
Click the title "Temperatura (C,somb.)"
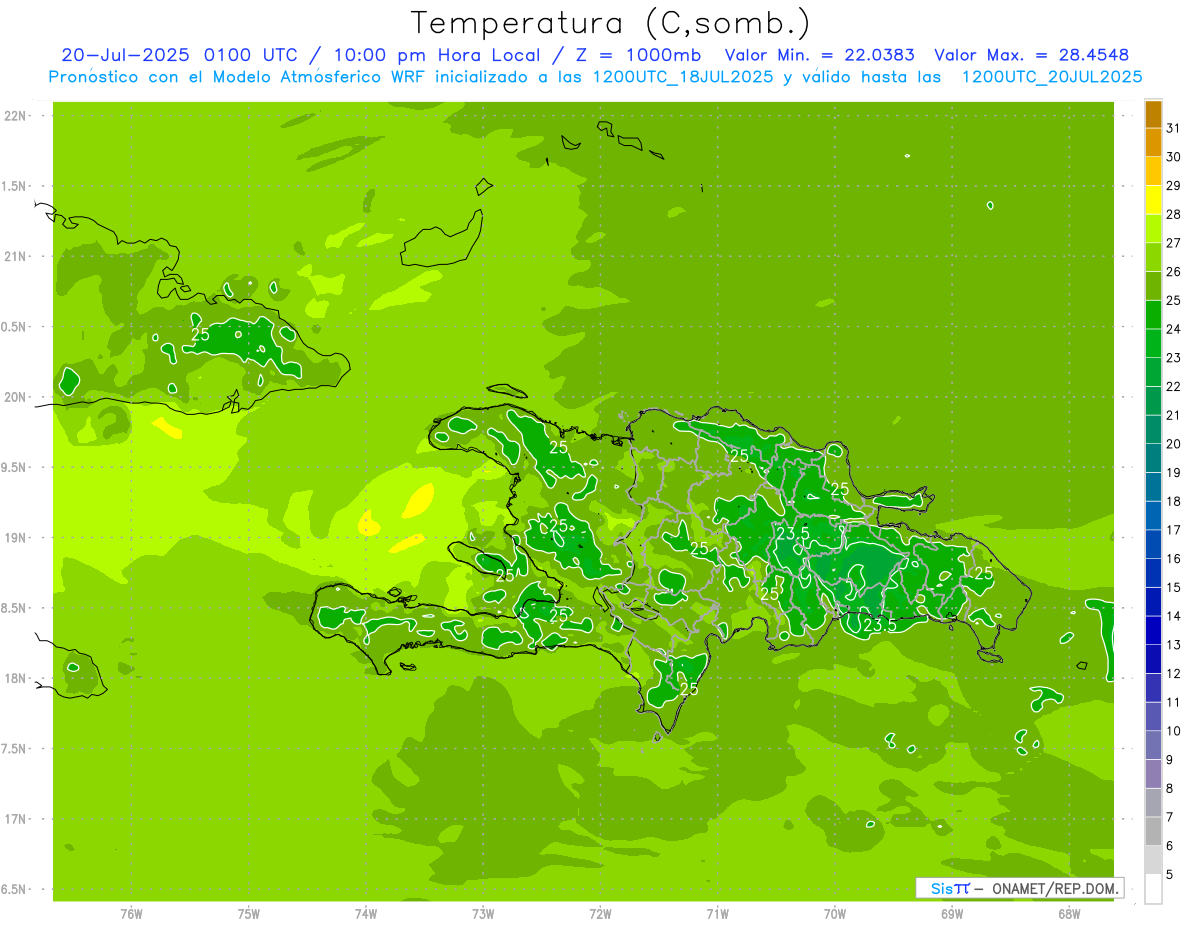tap(610, 24)
